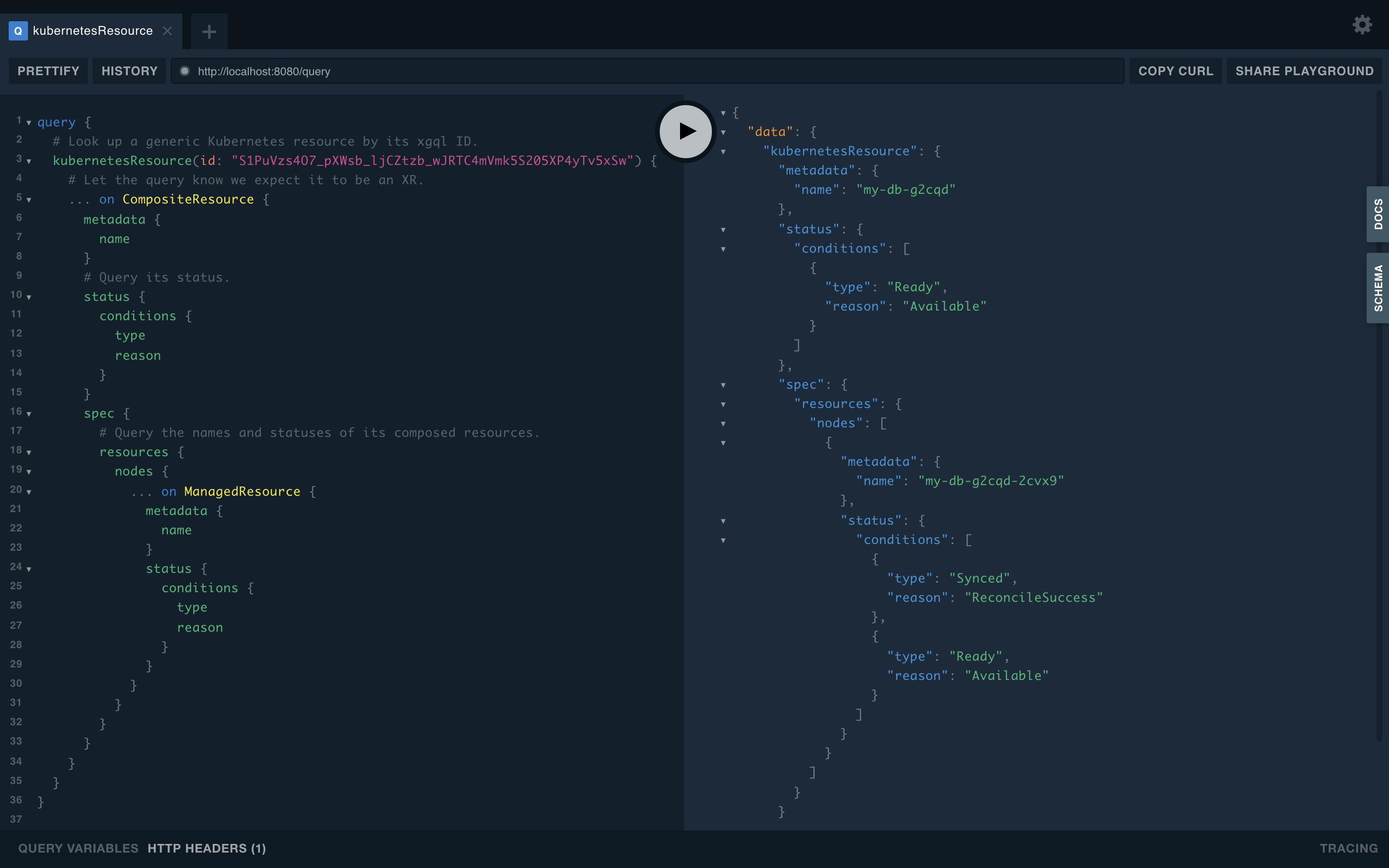Click the response pane vertical scrollbar
Image resolution: width=1389 pixels, height=868 pixels.
click(1379, 415)
